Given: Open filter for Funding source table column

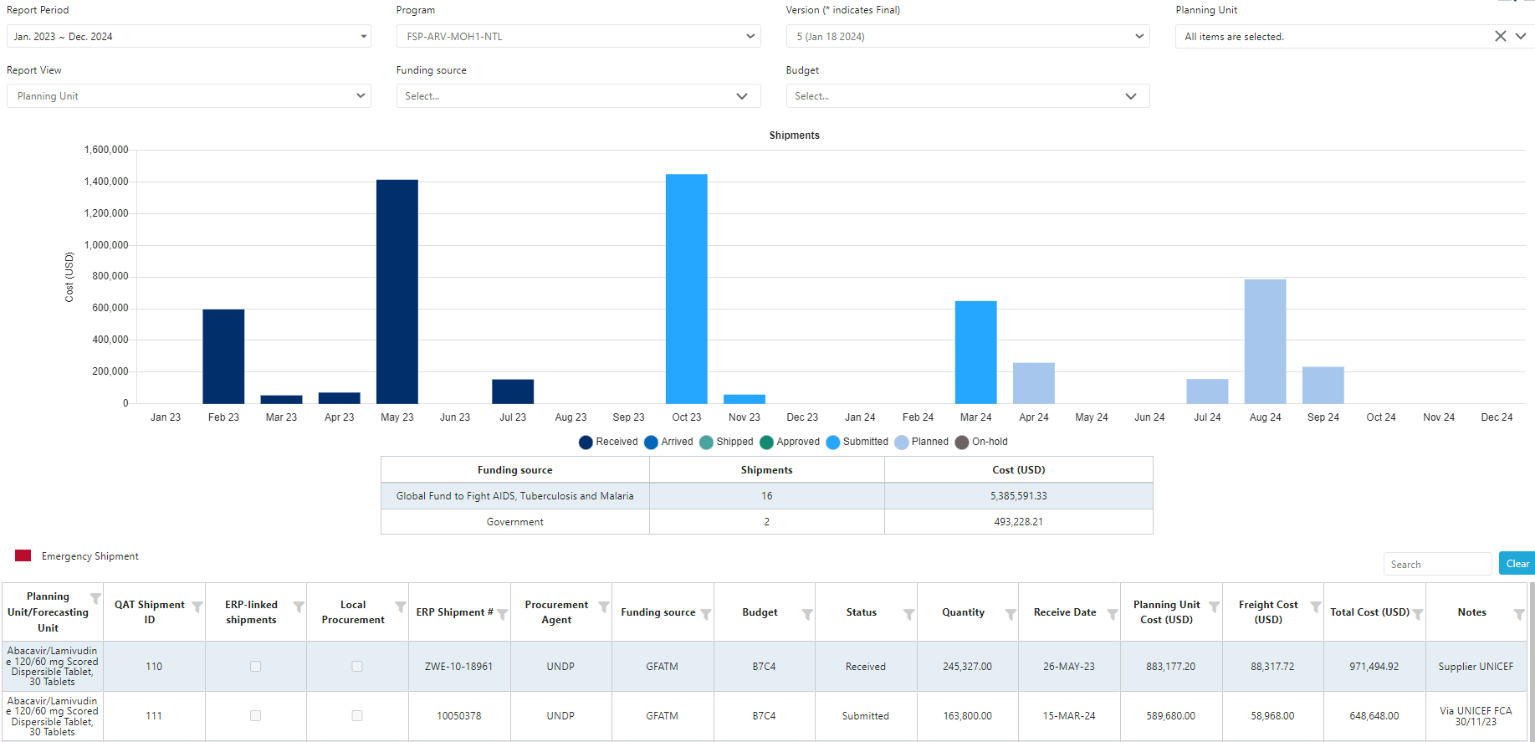Looking at the screenshot, I should (x=706, y=614).
